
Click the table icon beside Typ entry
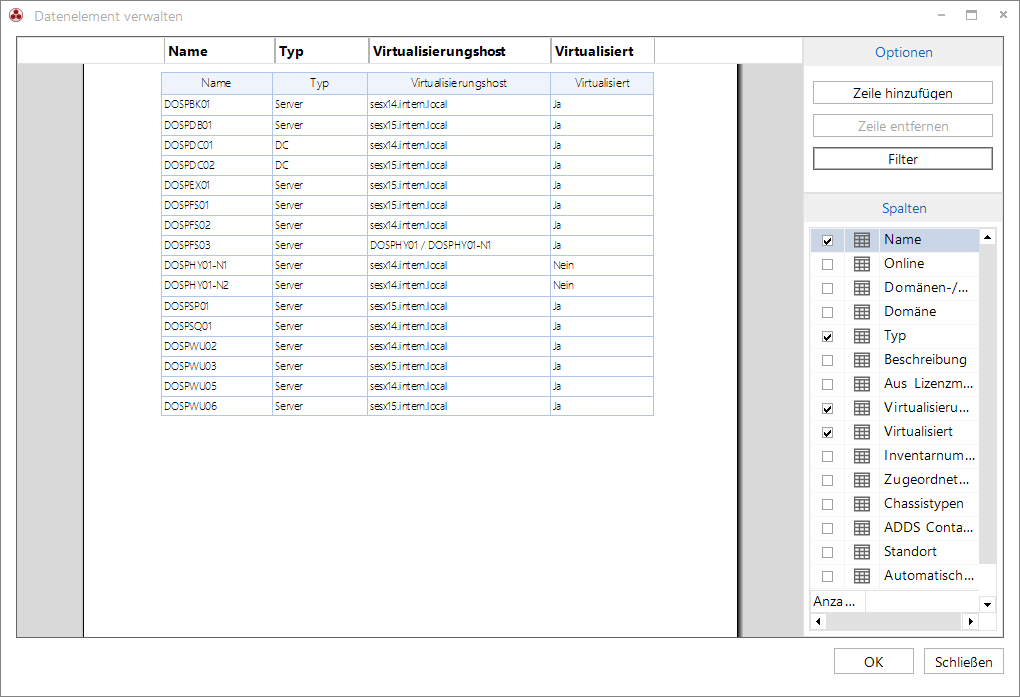(x=861, y=336)
